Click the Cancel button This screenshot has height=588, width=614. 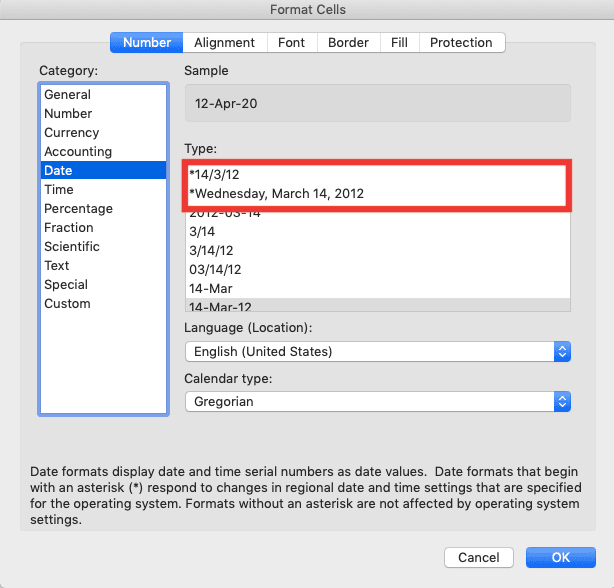tap(479, 557)
